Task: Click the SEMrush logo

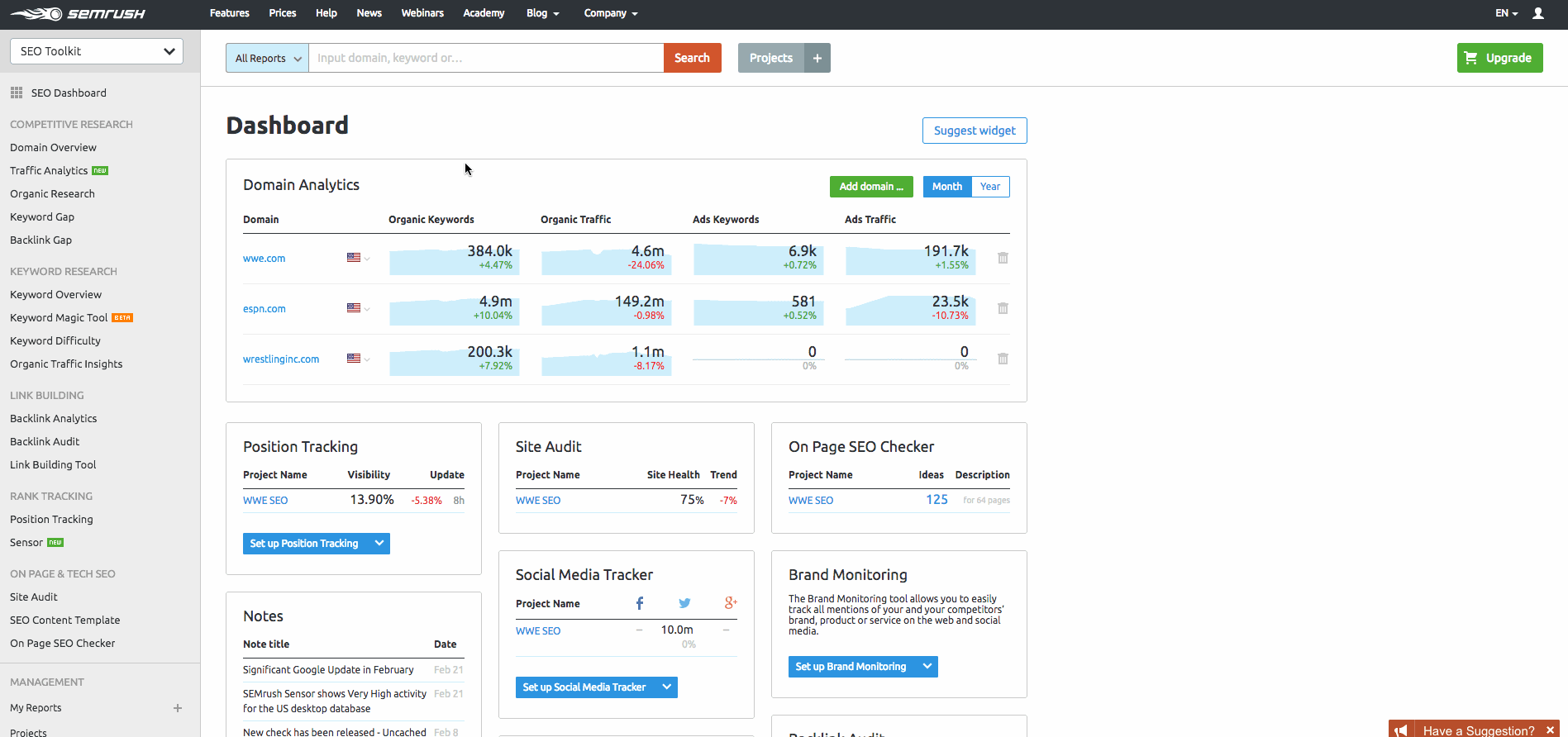Action: [x=78, y=14]
